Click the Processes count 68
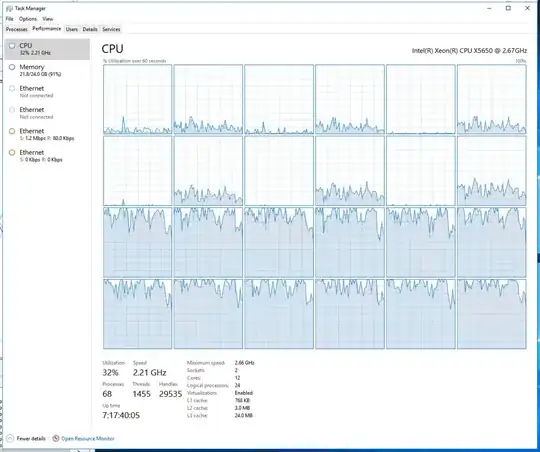The width and height of the screenshot is (540, 452). point(107,394)
